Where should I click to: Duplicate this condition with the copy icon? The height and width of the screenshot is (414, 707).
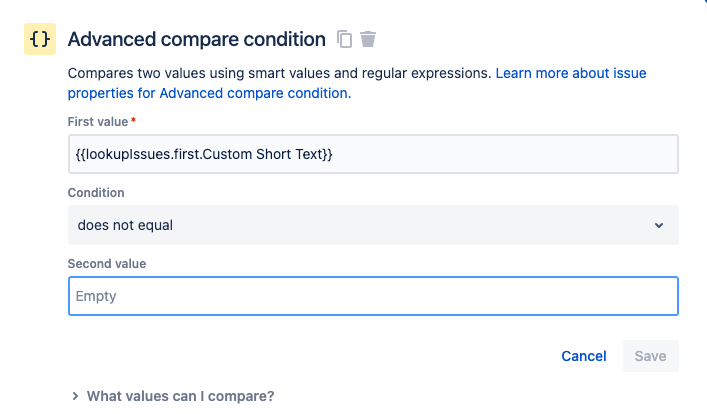tap(344, 39)
